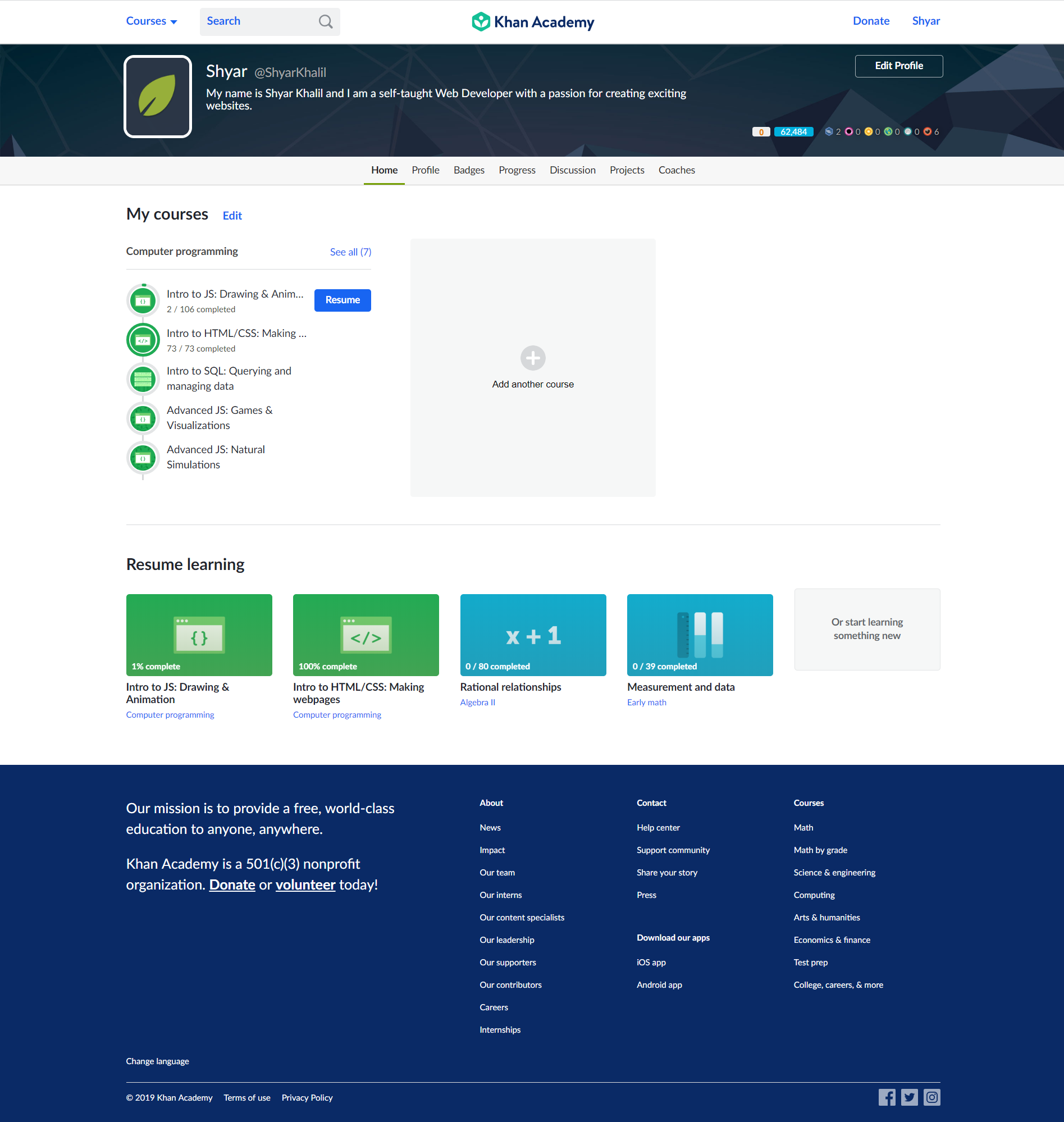Open the Rational relationships thumbnail

[533, 635]
